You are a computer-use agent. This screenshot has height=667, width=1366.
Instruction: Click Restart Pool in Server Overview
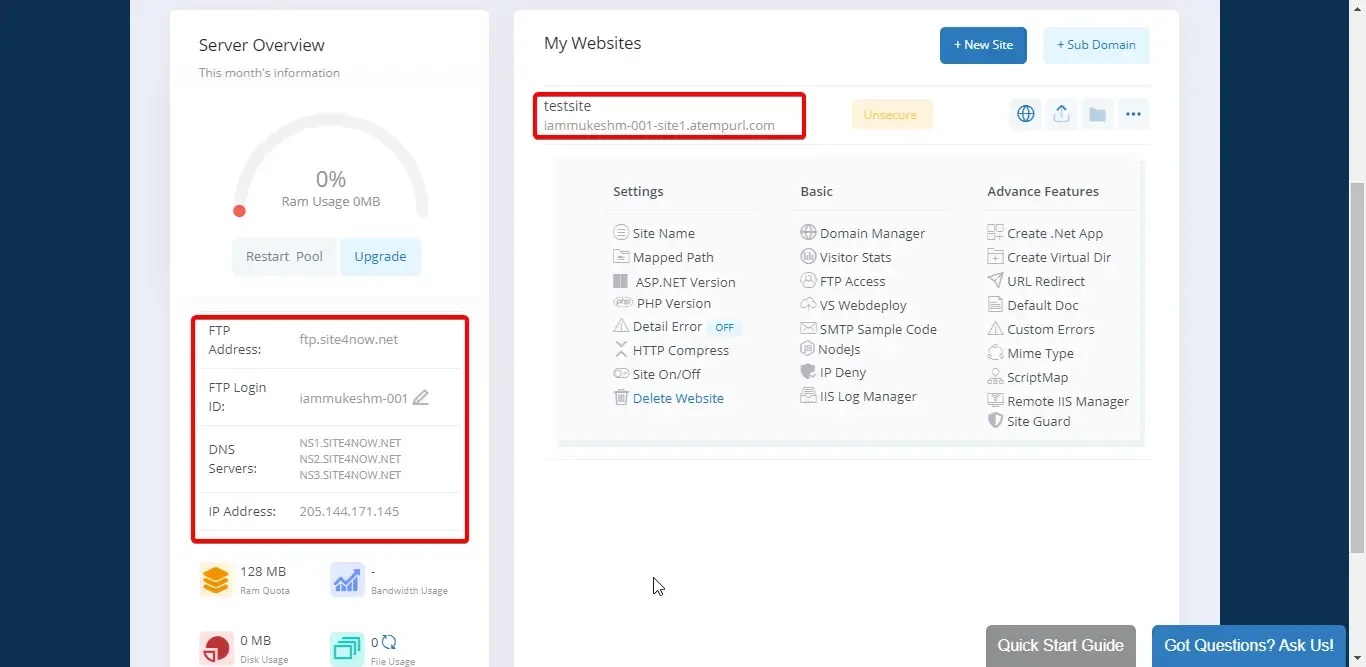(284, 257)
